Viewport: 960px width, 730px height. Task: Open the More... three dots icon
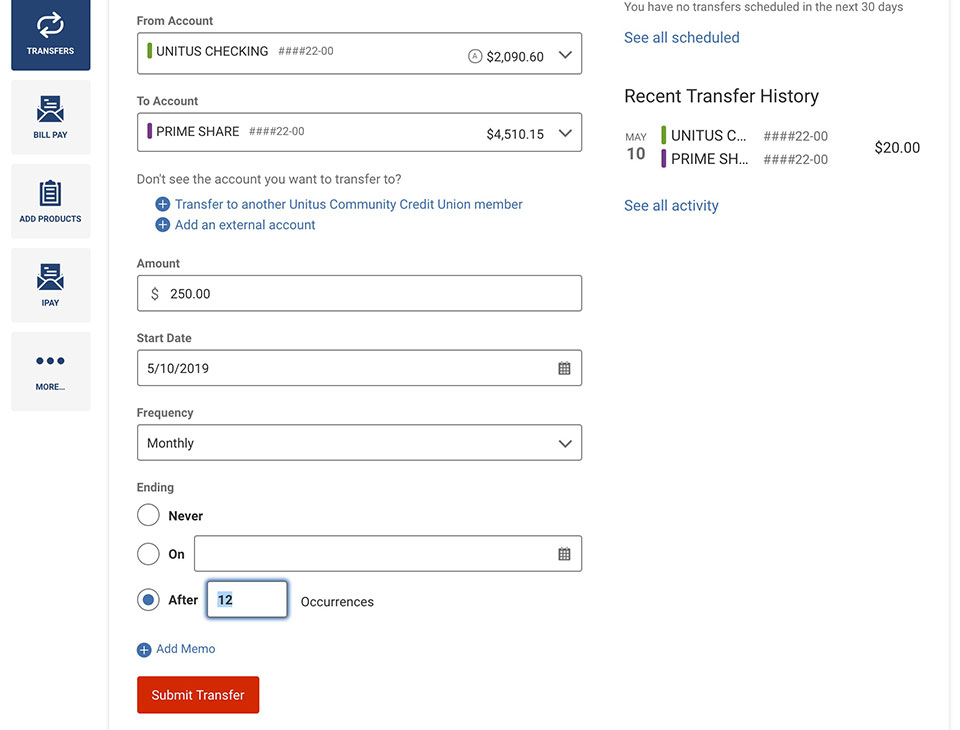tap(50, 361)
